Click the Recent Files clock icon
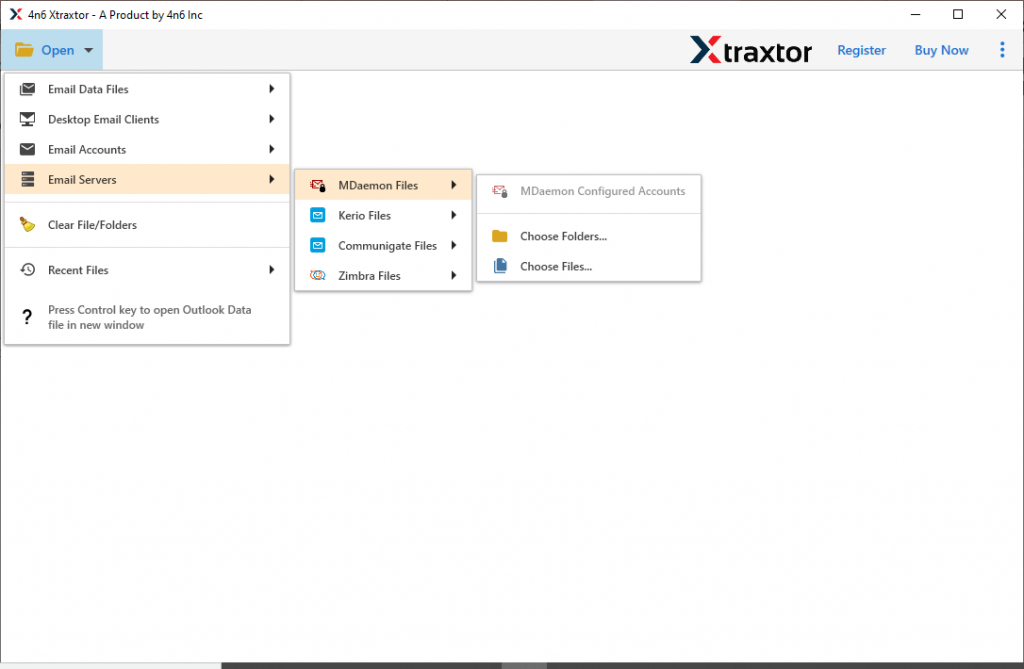Image resolution: width=1024 pixels, height=669 pixels. click(x=25, y=269)
